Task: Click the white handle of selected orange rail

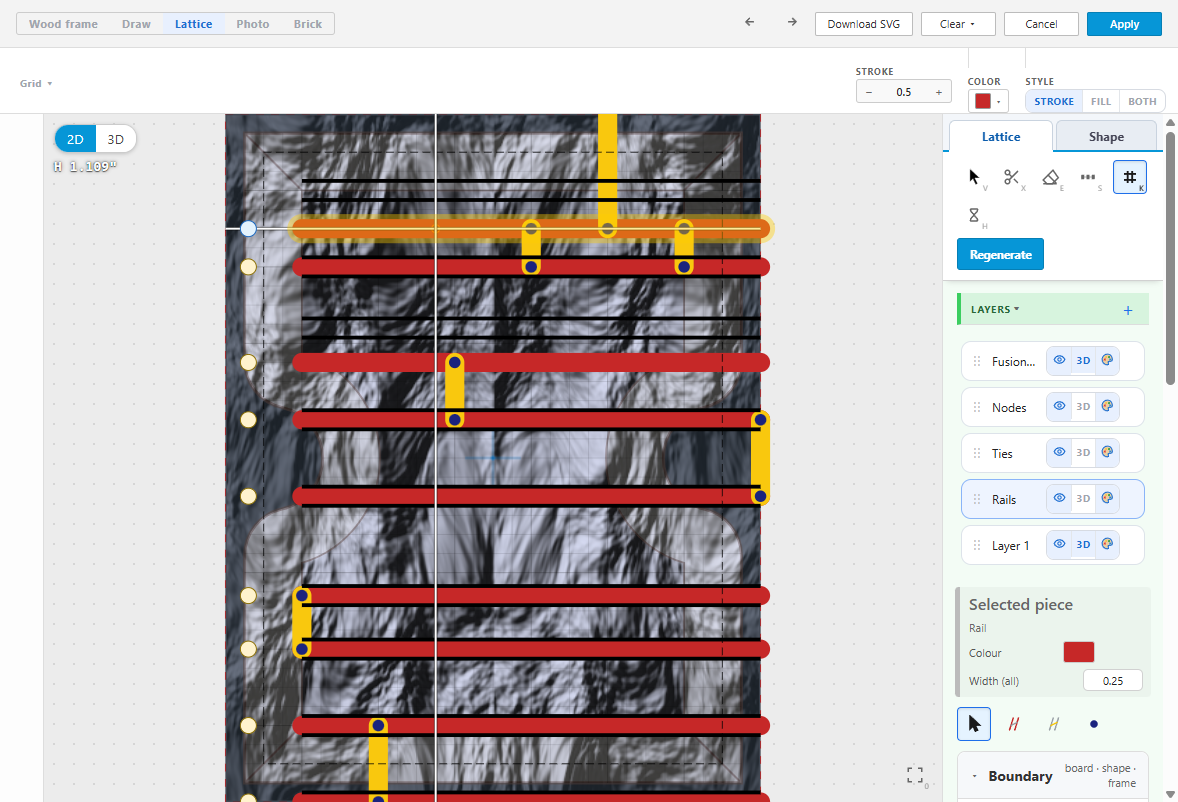Action: [249, 228]
